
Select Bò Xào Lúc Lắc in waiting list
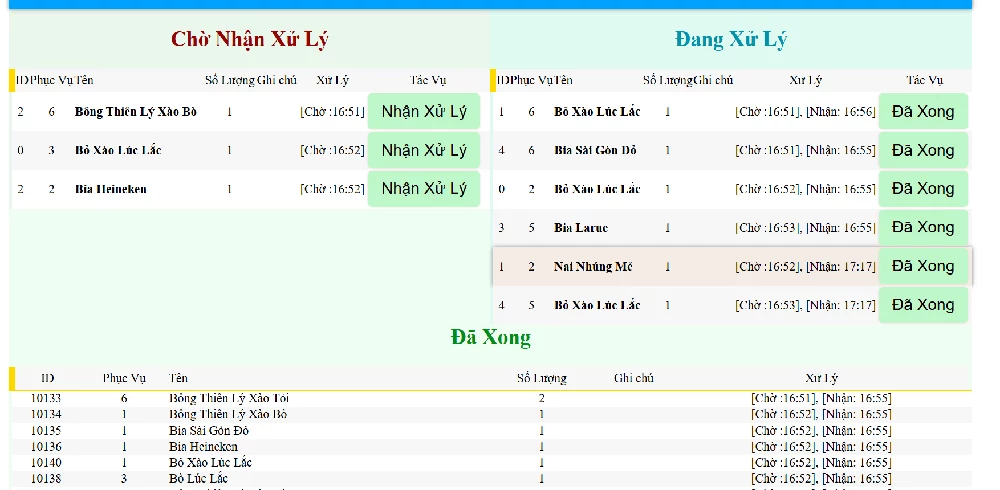coord(118,151)
